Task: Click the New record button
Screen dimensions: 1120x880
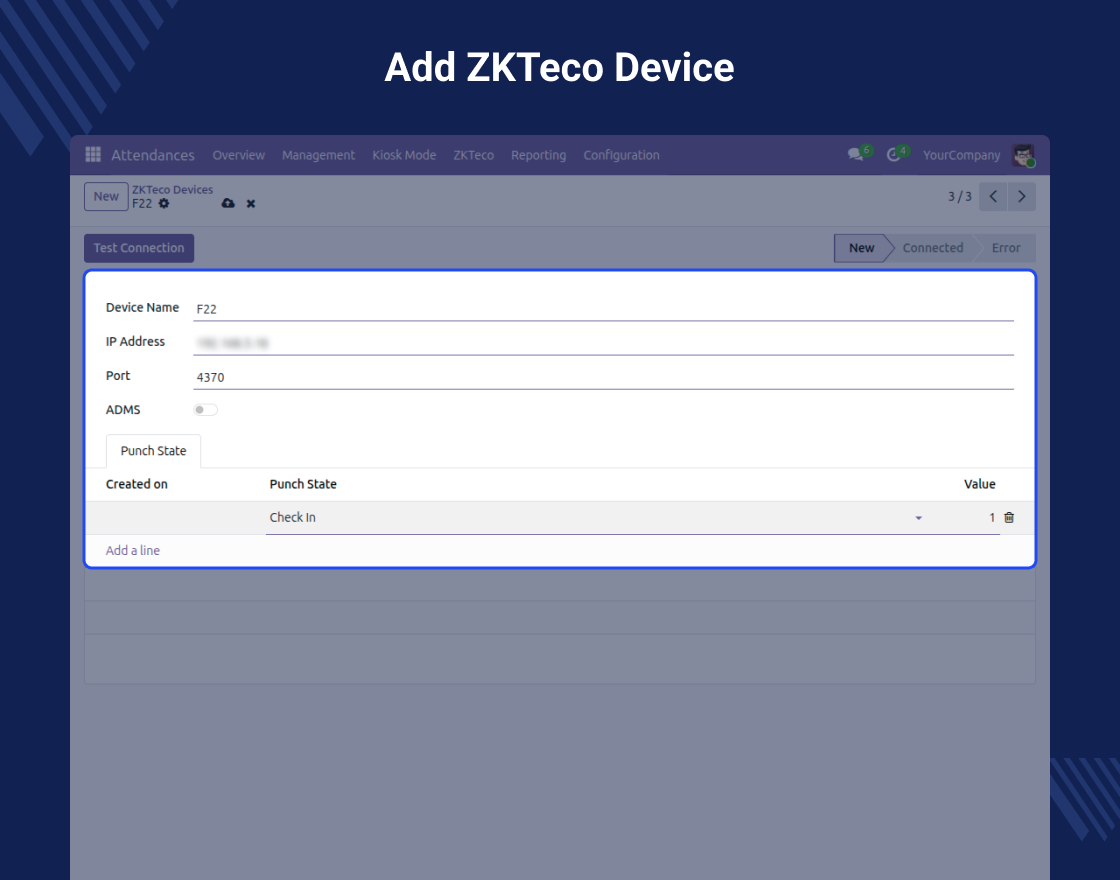Action: tap(106, 196)
